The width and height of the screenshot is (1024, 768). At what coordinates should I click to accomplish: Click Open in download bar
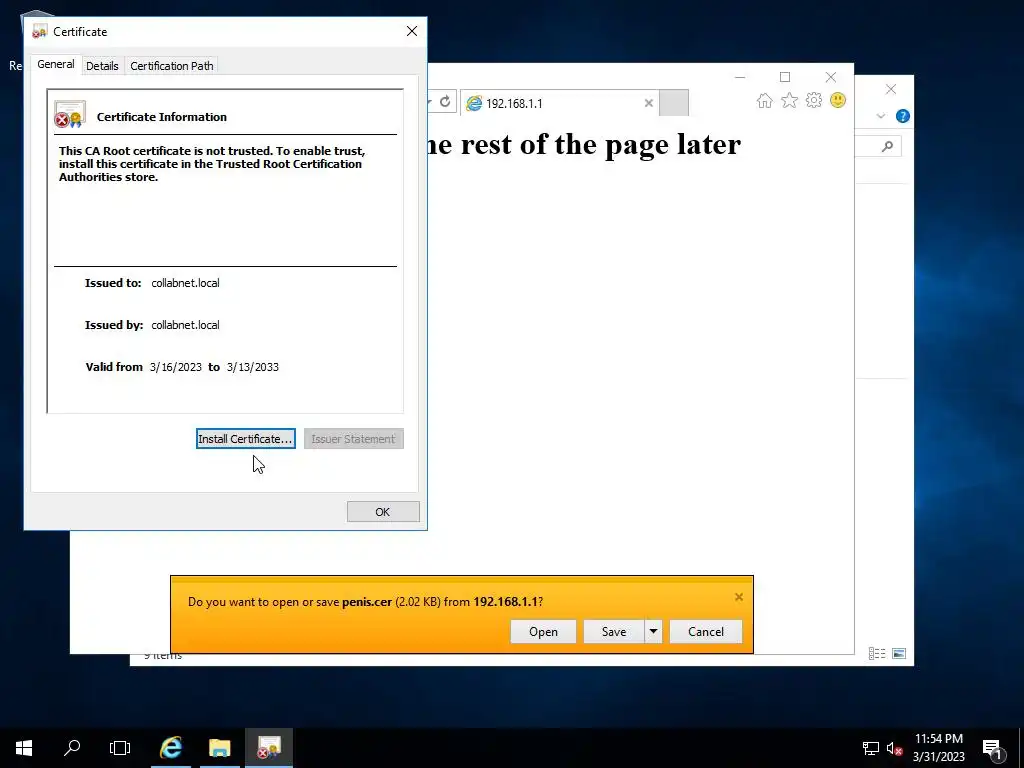(x=543, y=632)
